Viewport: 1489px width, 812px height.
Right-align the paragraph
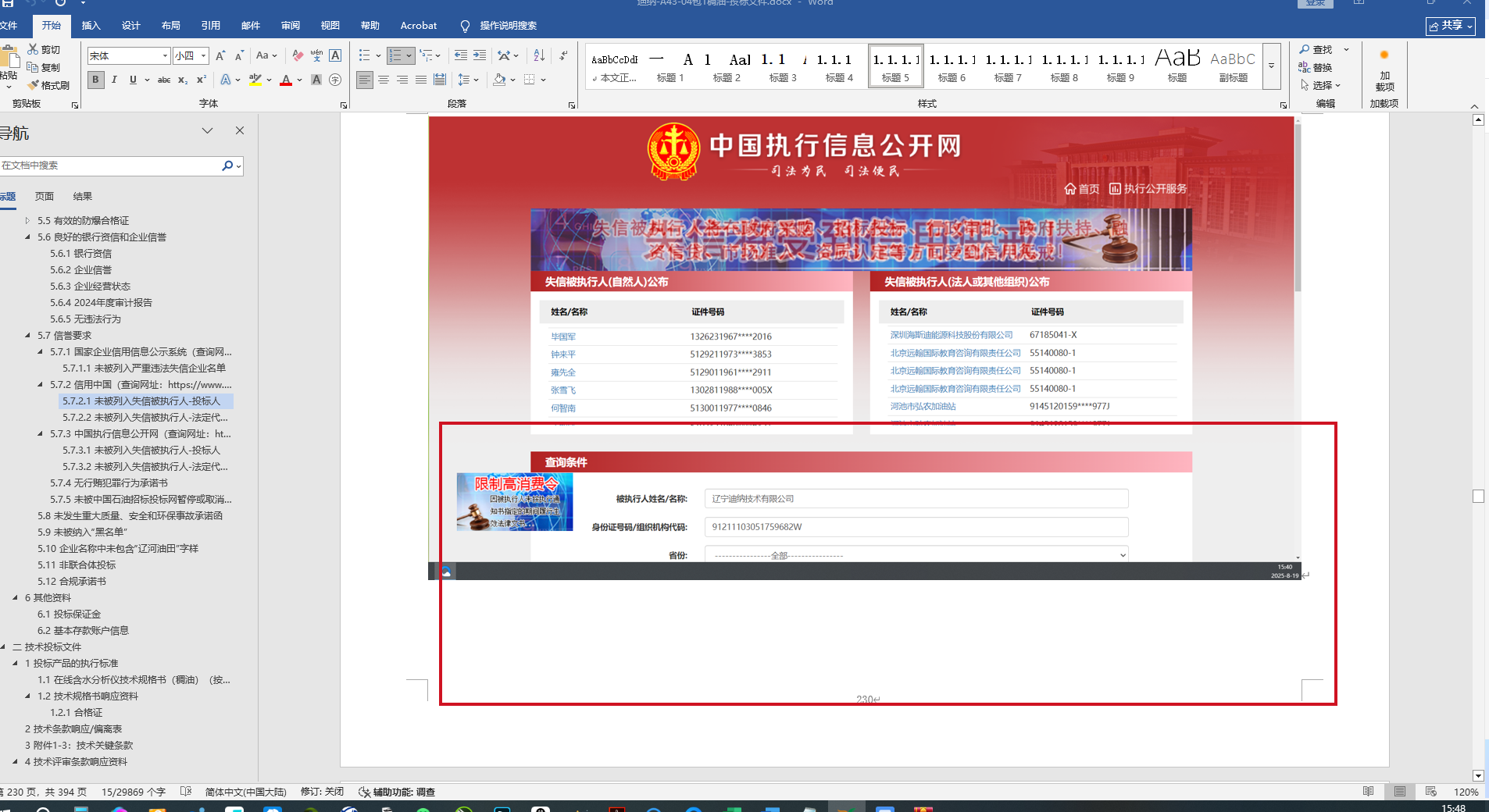coord(402,80)
